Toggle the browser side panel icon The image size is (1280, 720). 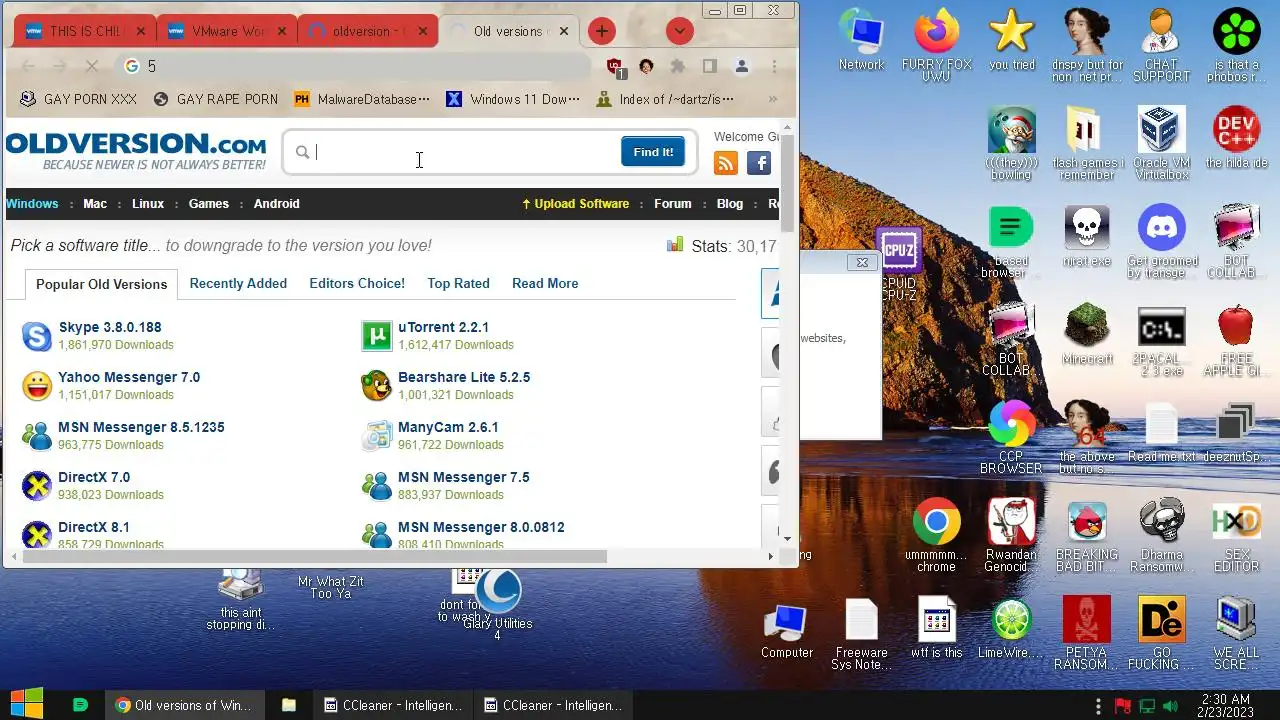[x=710, y=66]
